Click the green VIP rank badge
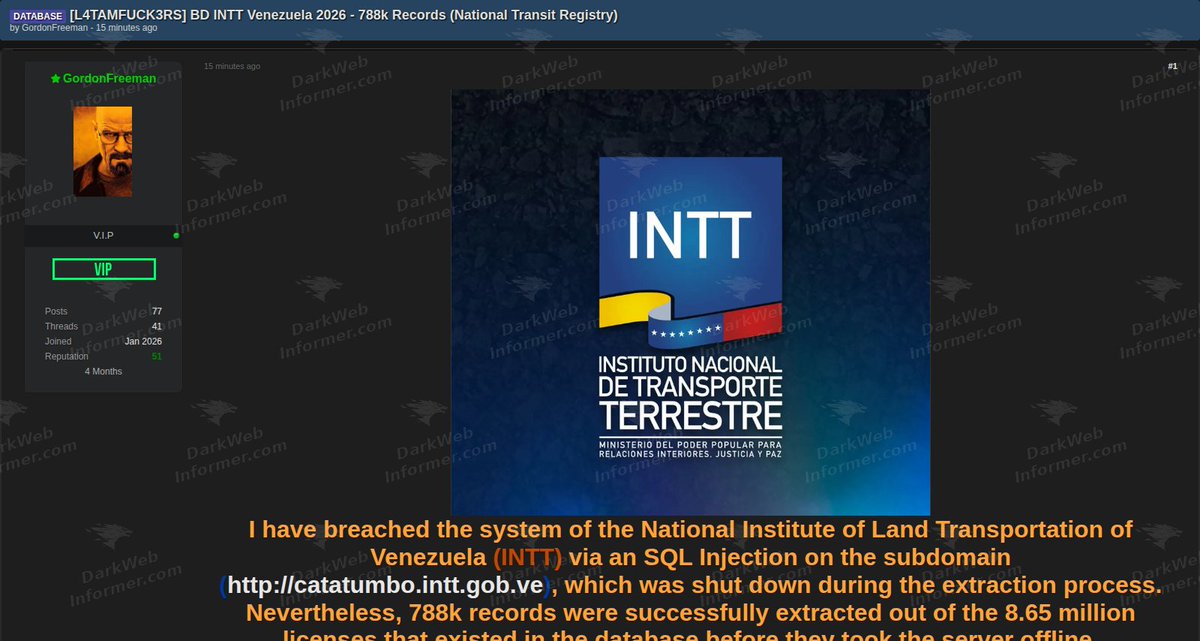The width and height of the screenshot is (1200, 641). coord(103,269)
